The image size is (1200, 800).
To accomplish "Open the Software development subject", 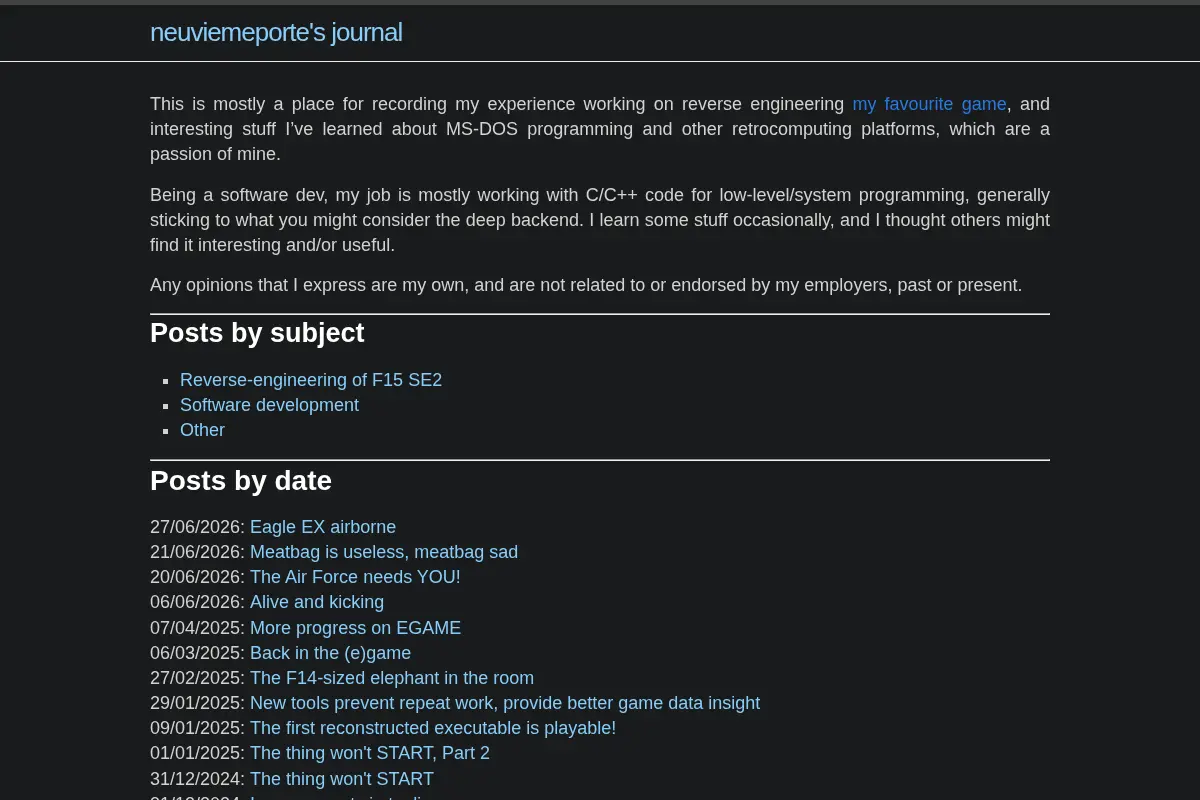I will click(x=269, y=405).
